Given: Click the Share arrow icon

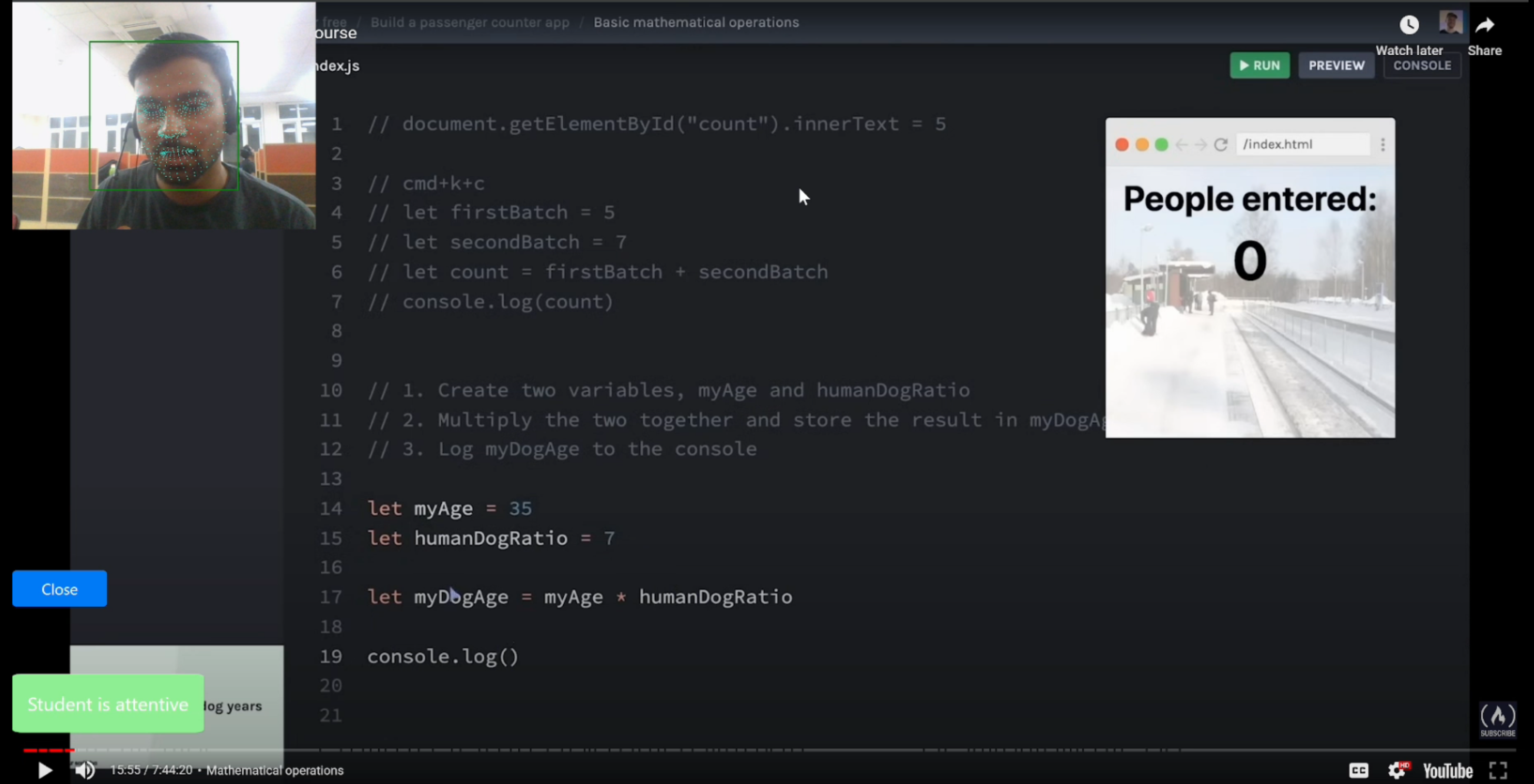Looking at the screenshot, I should (x=1484, y=25).
